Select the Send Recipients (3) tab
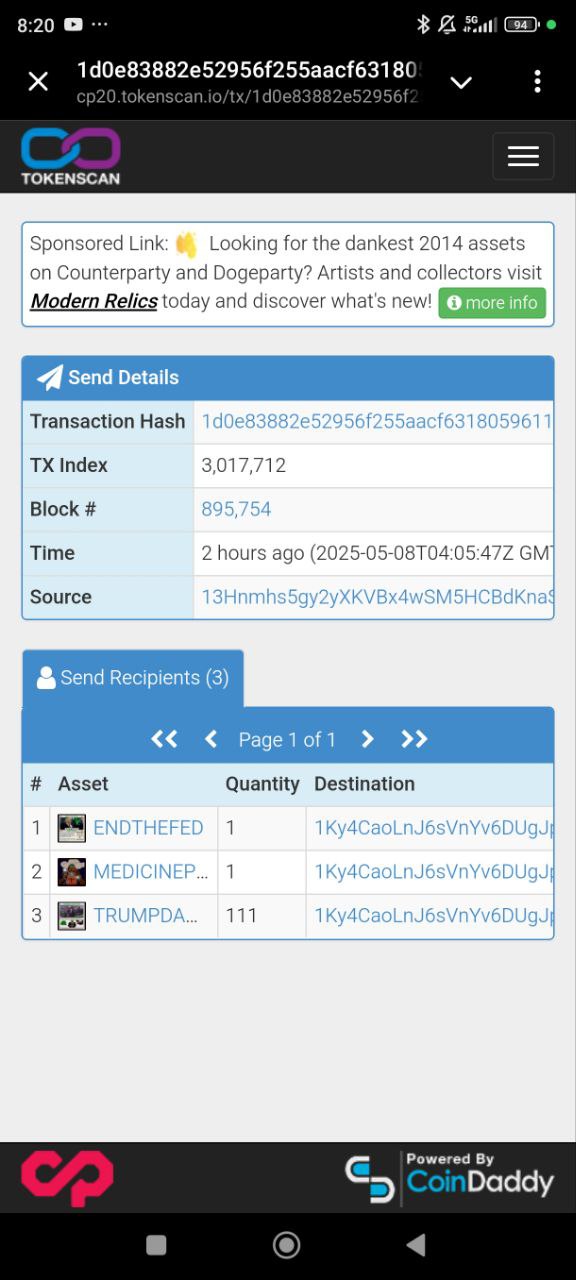This screenshot has width=576, height=1280. pyautogui.click(x=133, y=678)
